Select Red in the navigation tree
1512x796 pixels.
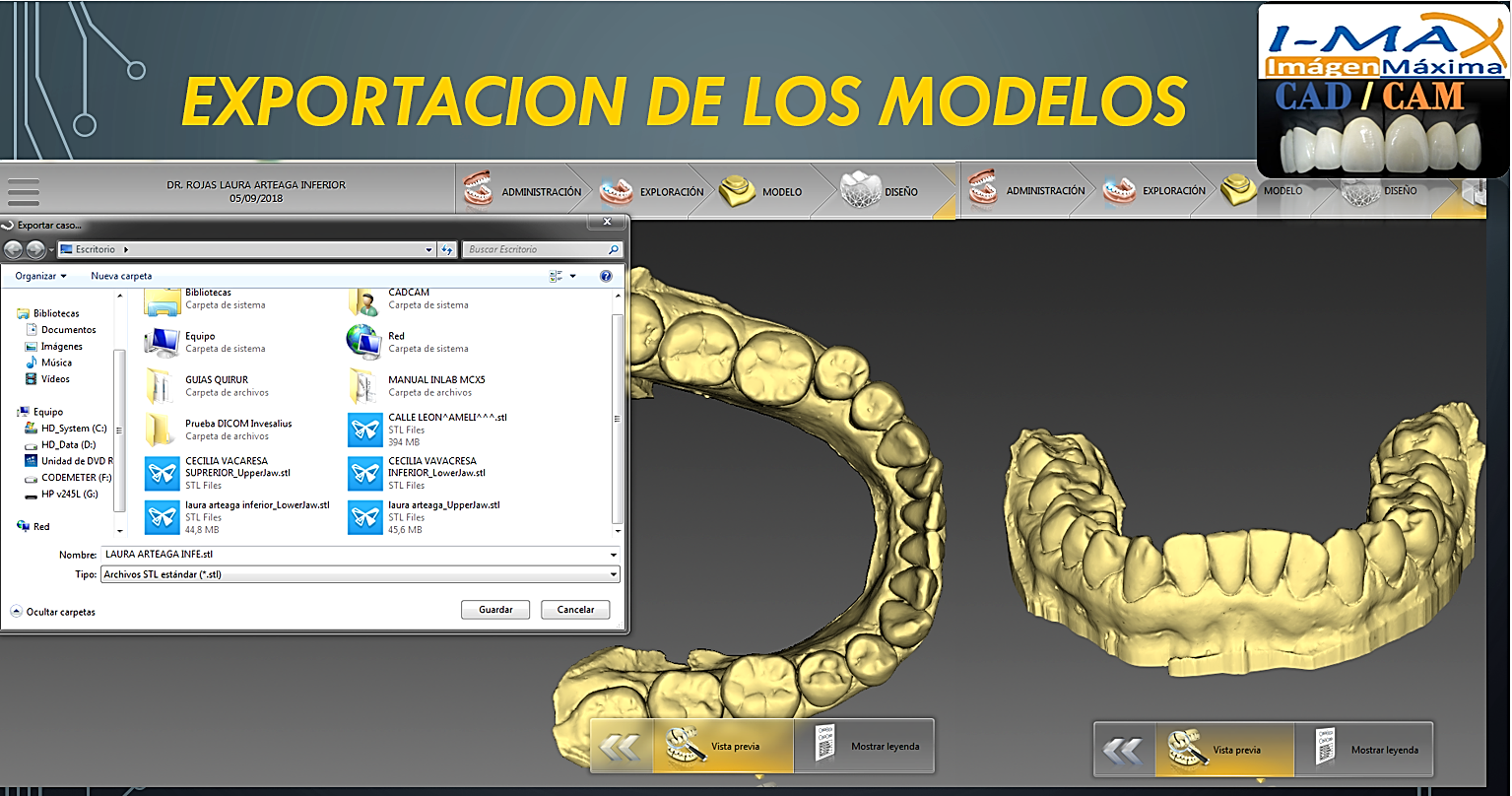coord(33,527)
